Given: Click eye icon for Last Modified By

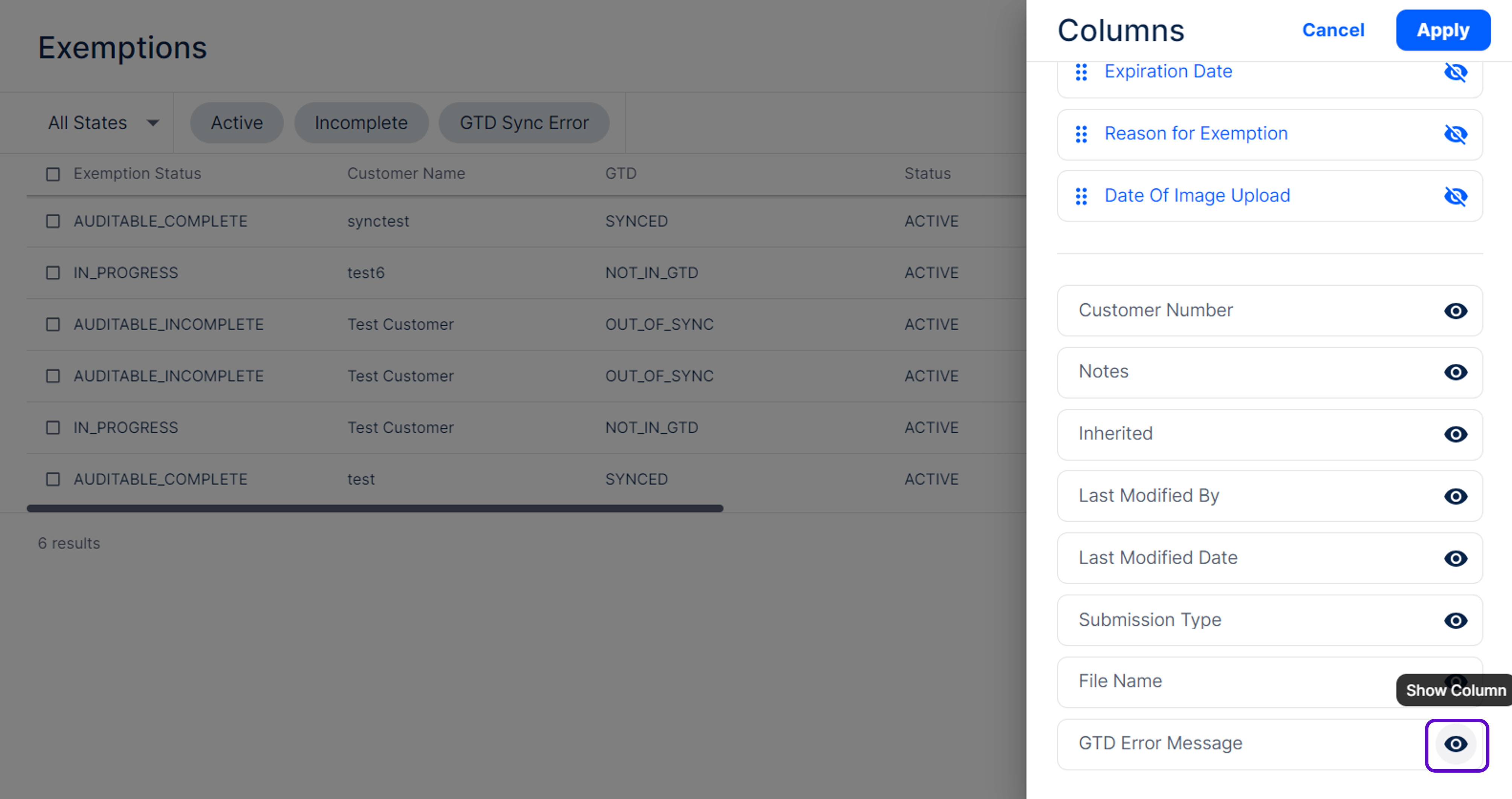Looking at the screenshot, I should 1455,496.
